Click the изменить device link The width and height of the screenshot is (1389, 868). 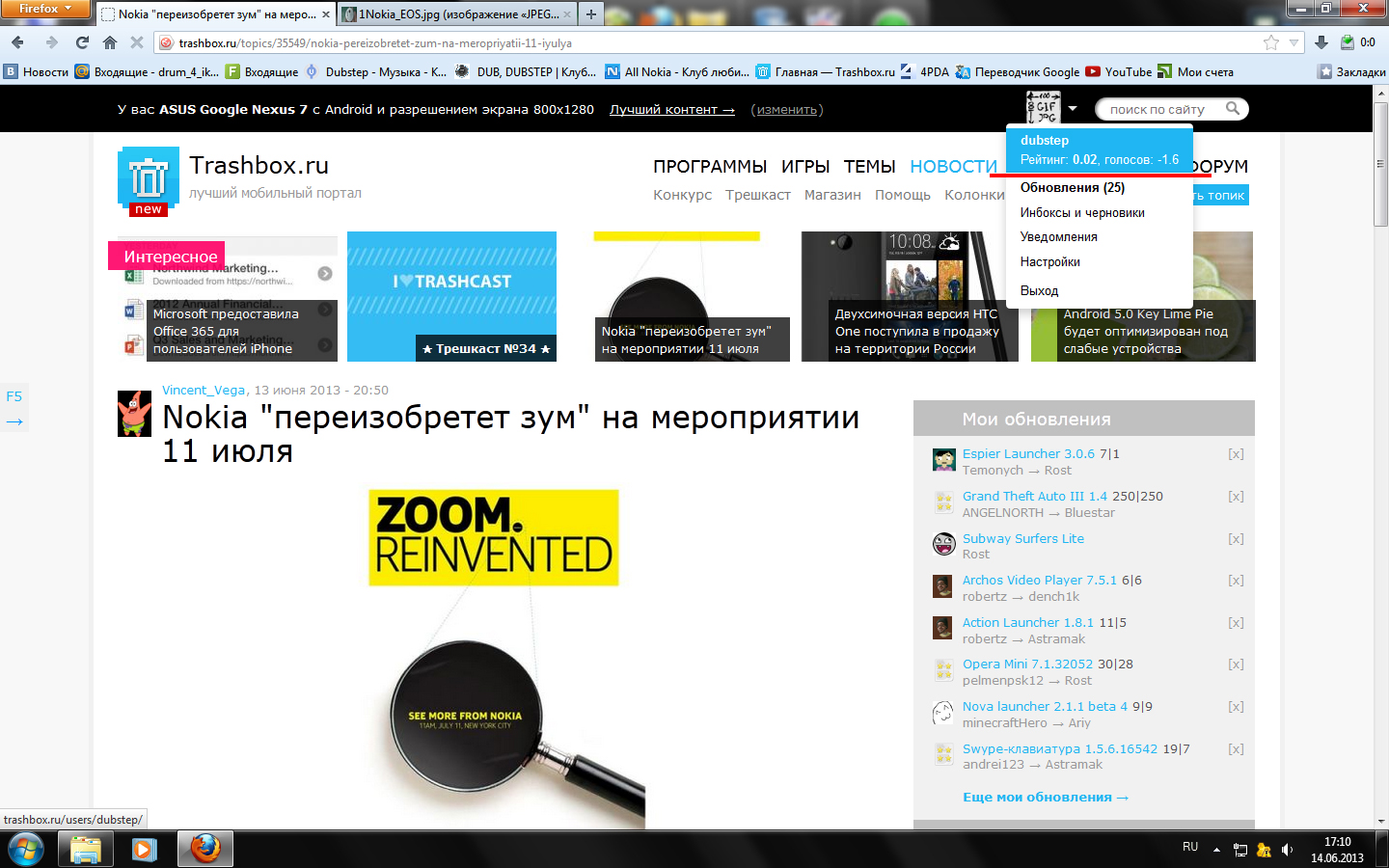tap(786, 109)
